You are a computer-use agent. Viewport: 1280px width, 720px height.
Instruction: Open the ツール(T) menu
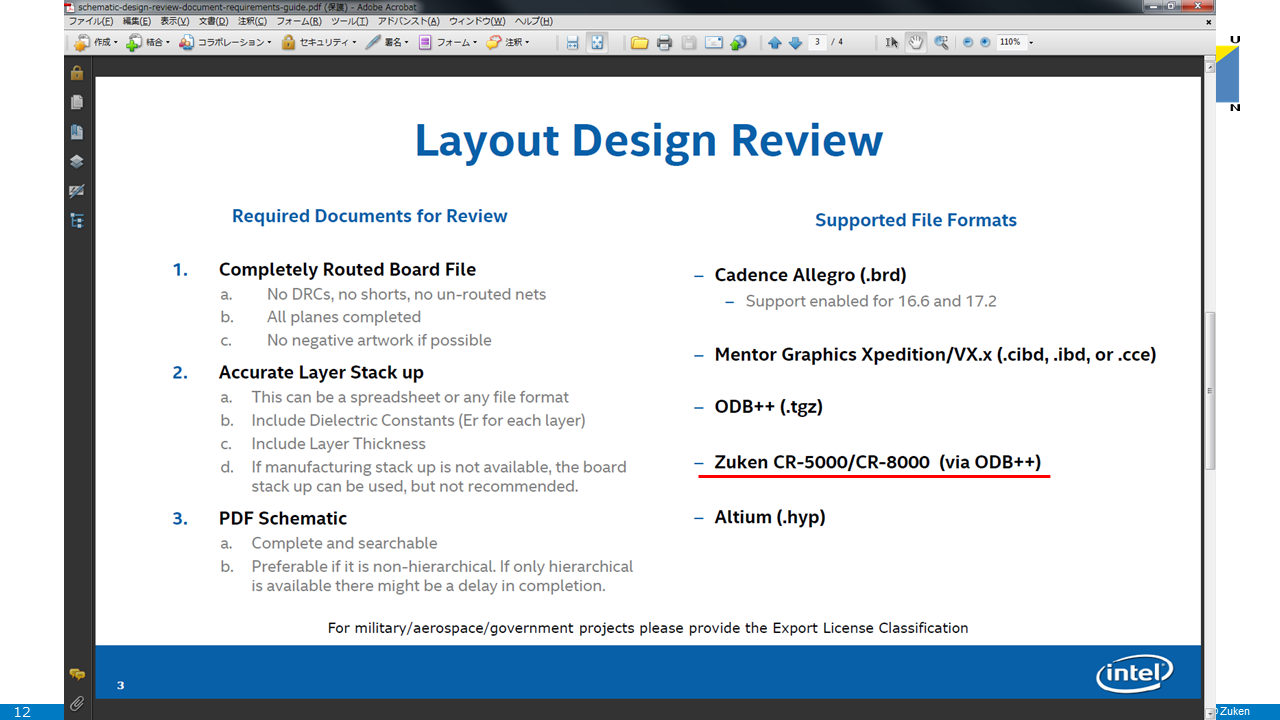pyautogui.click(x=350, y=21)
